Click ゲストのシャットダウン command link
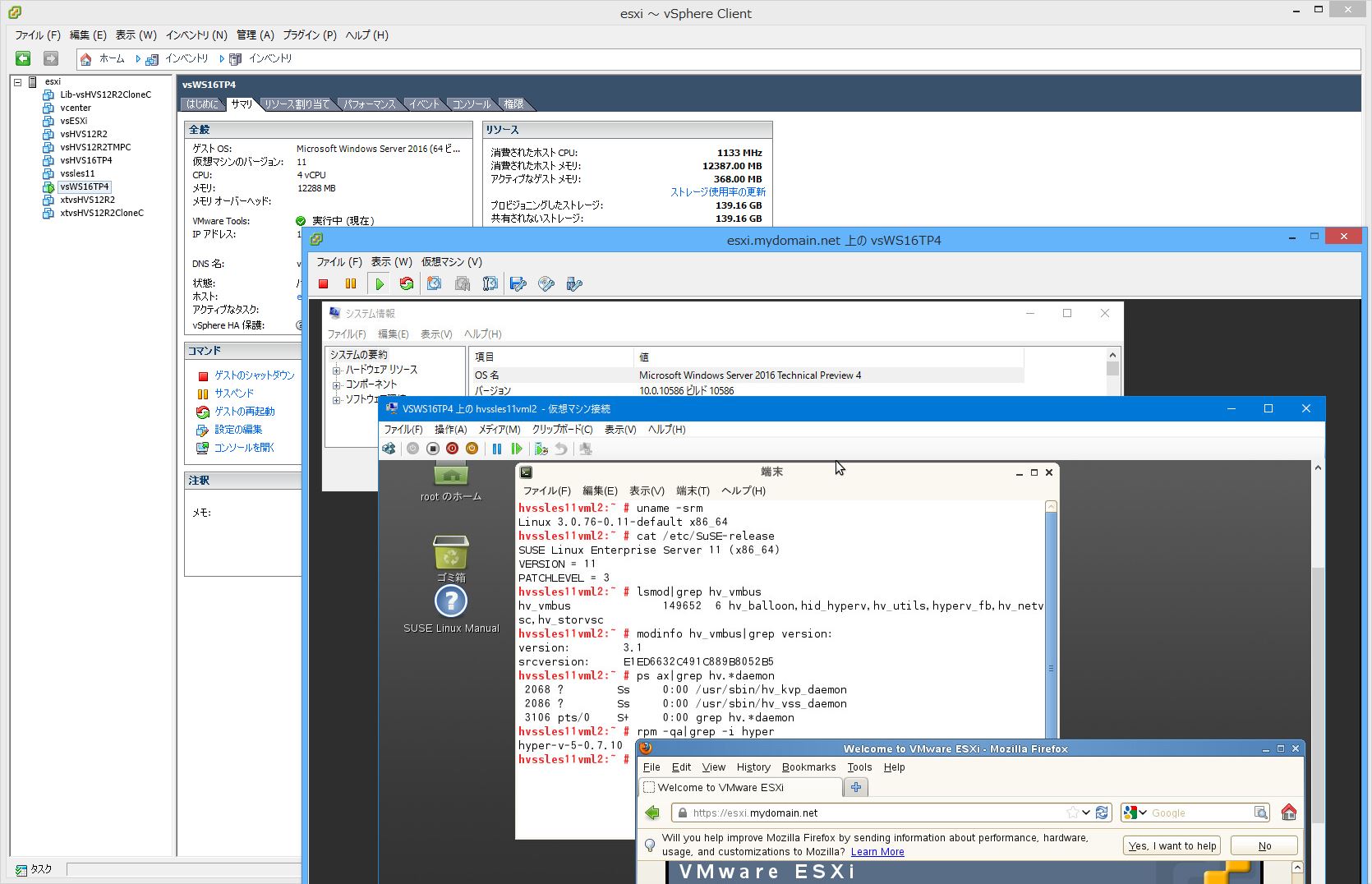1372x884 pixels. tap(255, 375)
